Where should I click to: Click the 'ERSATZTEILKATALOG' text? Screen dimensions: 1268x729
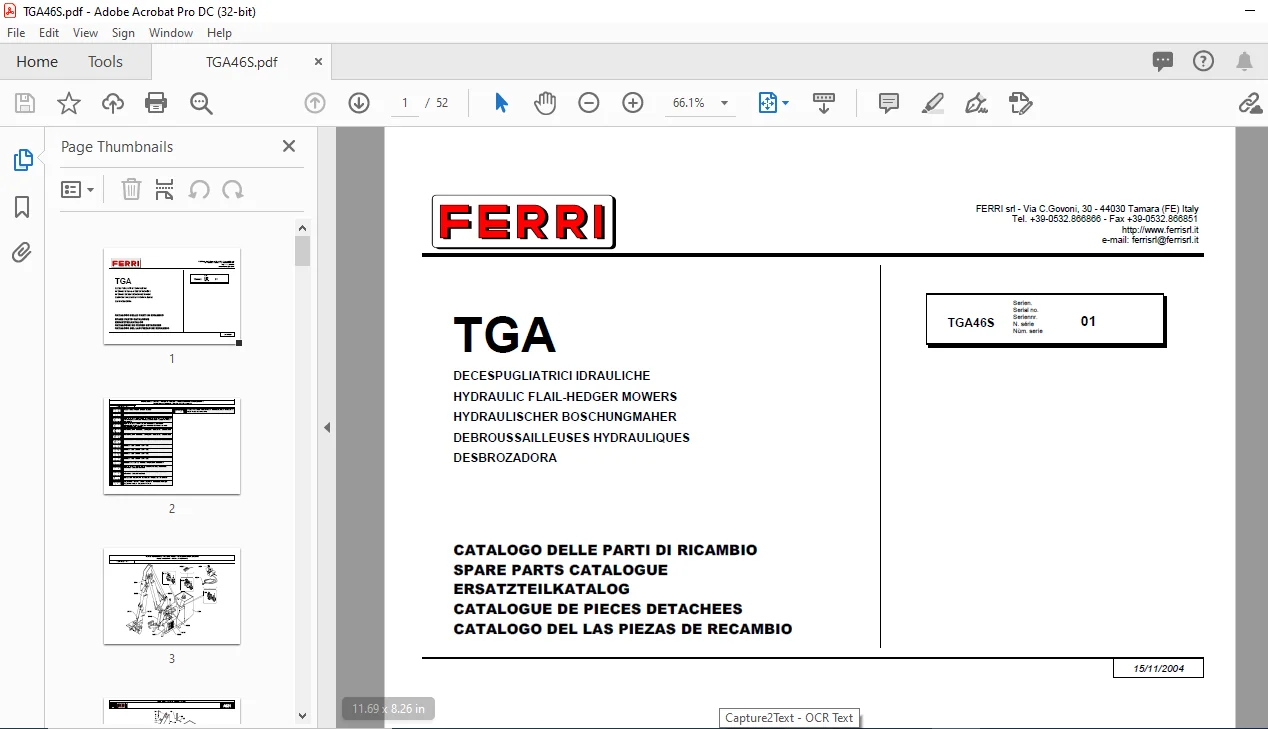pyautogui.click(x=541, y=589)
